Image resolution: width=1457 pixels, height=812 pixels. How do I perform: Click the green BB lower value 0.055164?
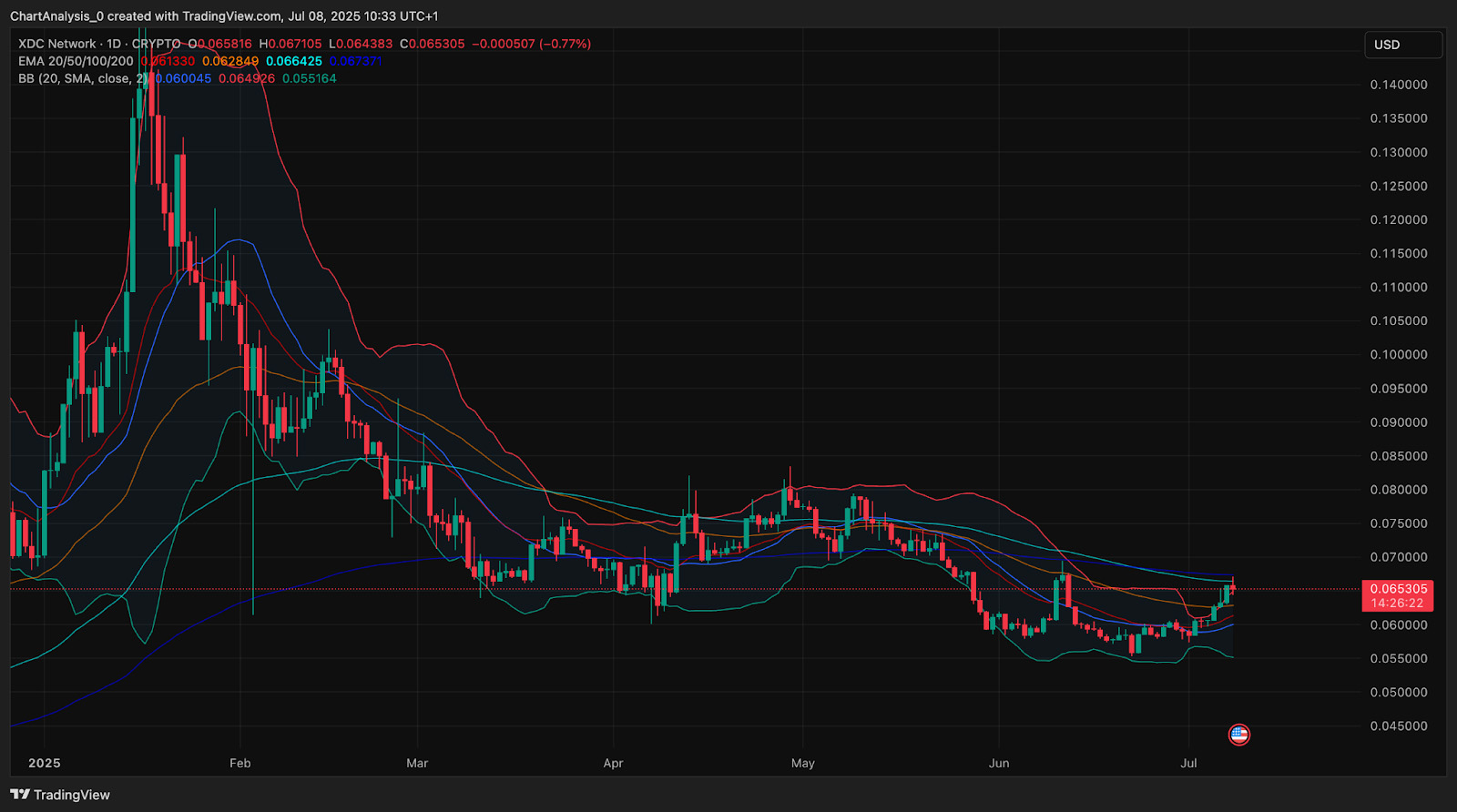tap(310, 78)
